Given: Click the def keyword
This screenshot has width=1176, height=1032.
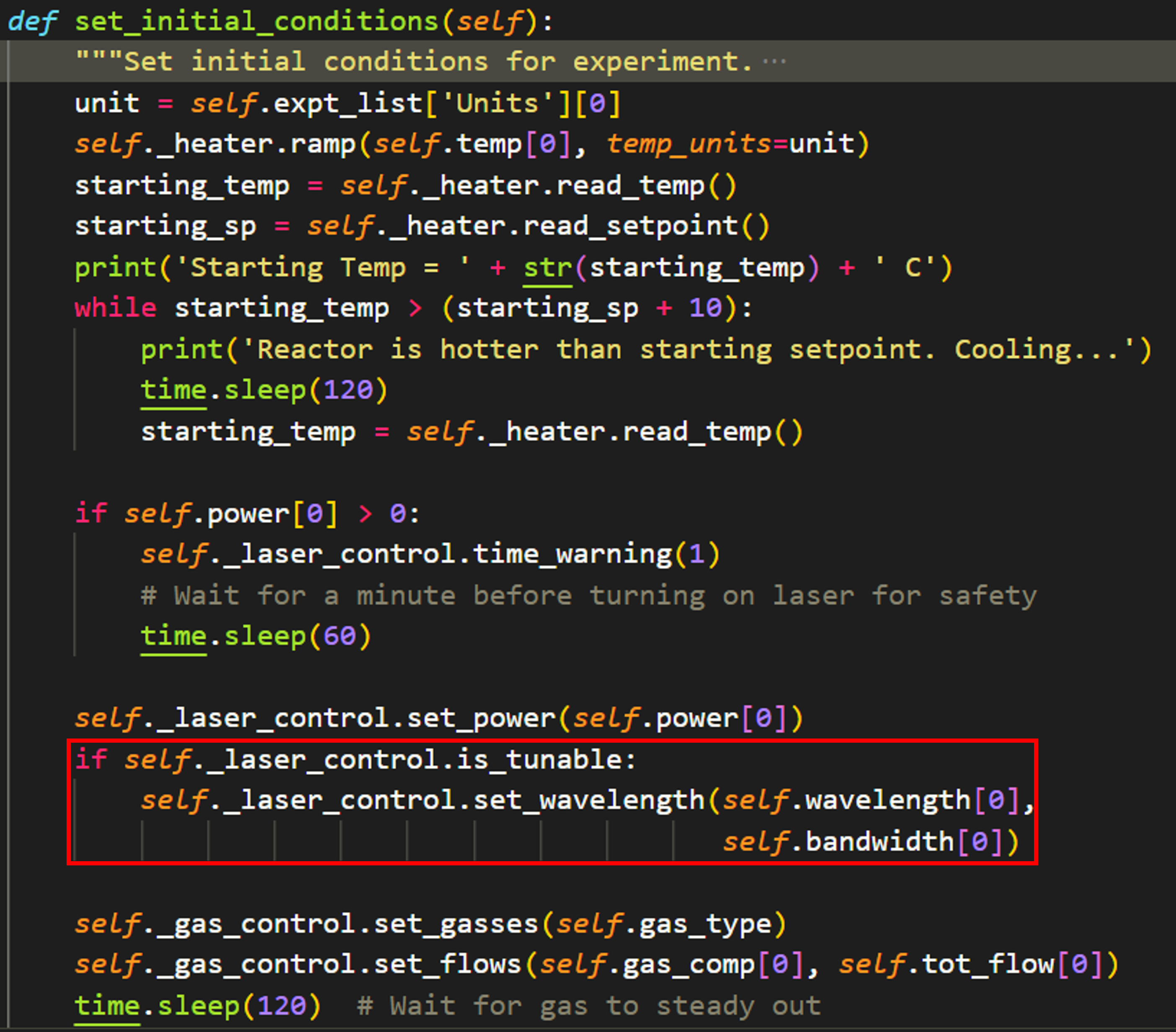Looking at the screenshot, I should click(33, 22).
